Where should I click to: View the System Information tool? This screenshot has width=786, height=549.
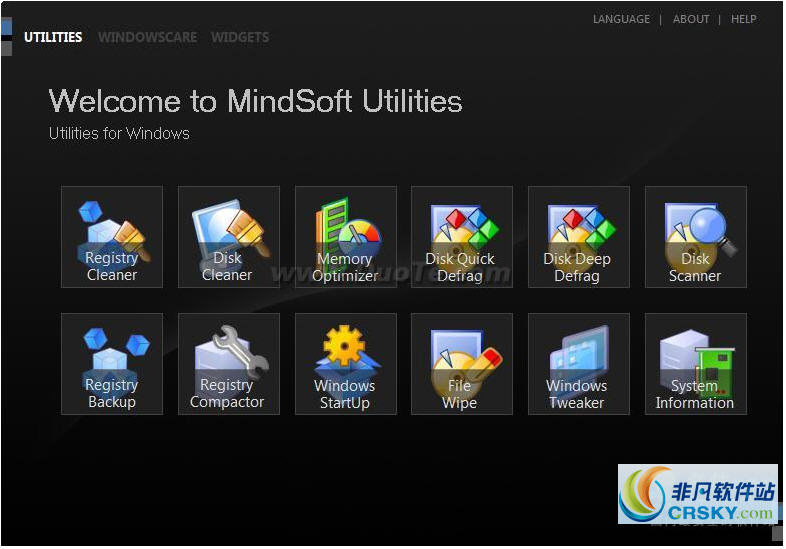[x=696, y=364]
